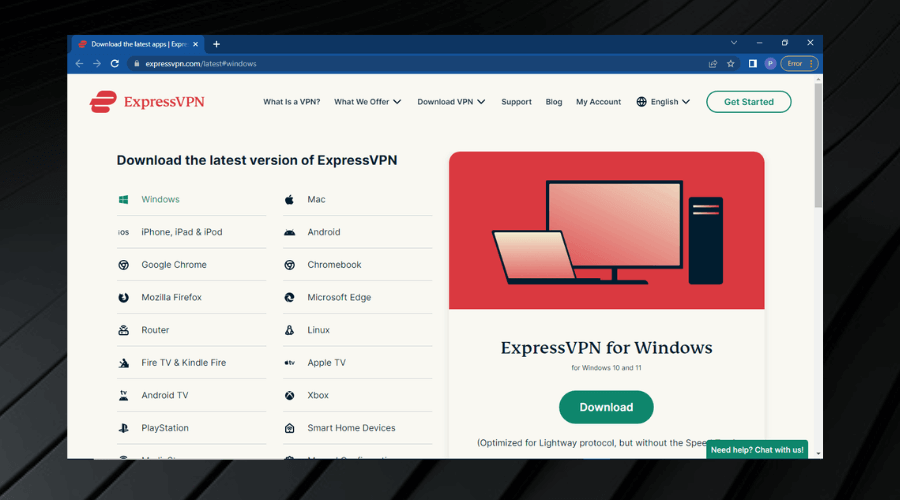Click the ExpressVPN logo
This screenshot has width=900, height=500.
147,102
